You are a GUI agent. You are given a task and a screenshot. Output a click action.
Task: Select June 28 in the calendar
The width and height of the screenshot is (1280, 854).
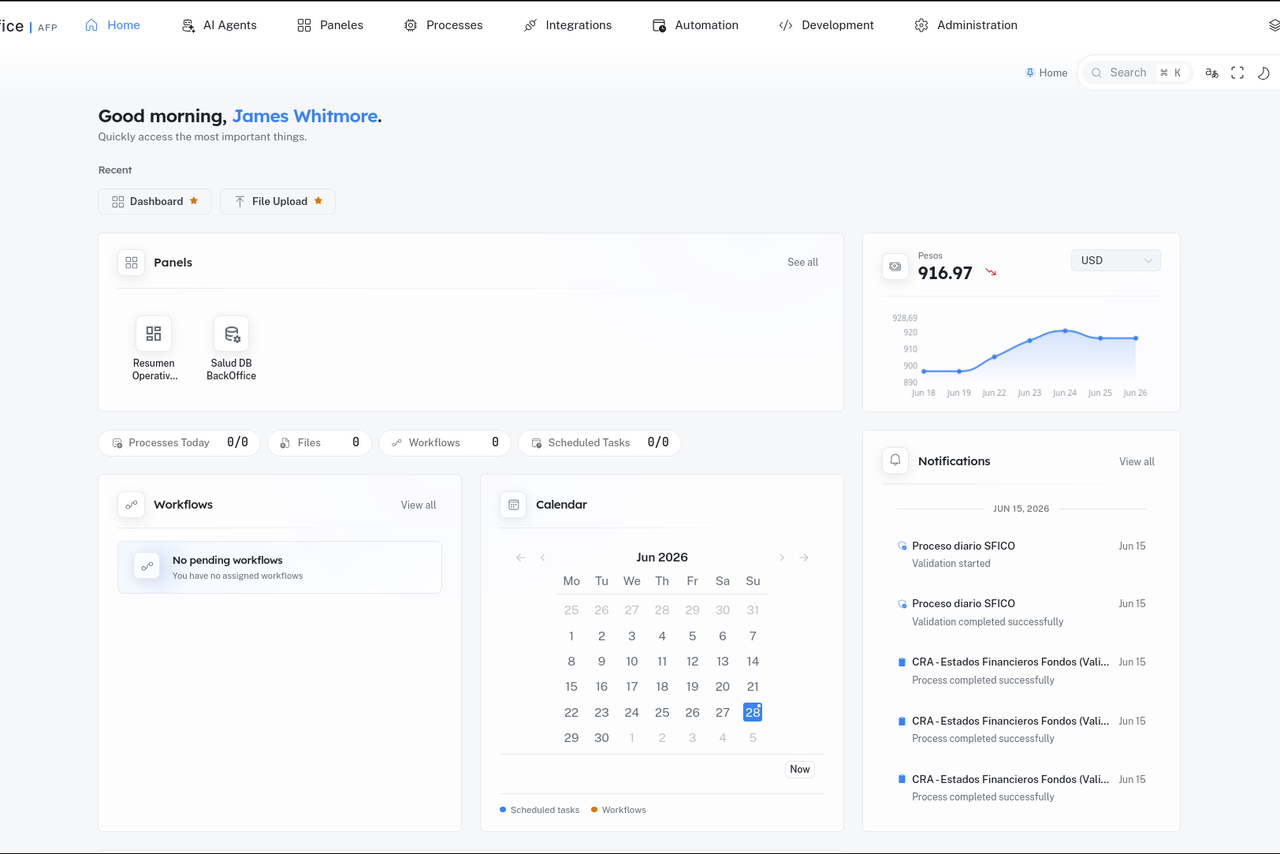[x=753, y=712]
